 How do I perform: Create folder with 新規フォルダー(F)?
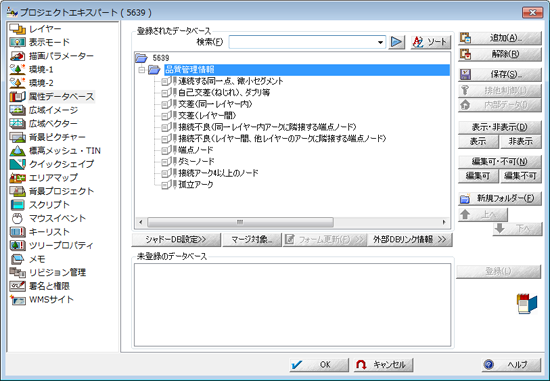click(500, 199)
